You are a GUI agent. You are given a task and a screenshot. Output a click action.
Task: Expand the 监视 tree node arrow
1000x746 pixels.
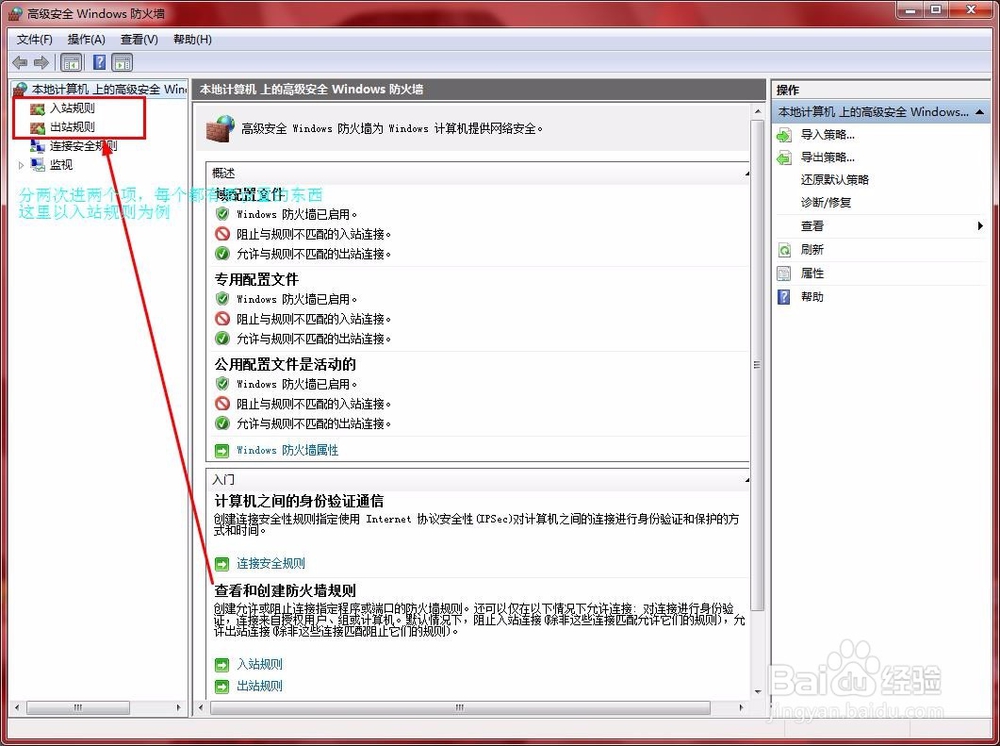point(21,165)
